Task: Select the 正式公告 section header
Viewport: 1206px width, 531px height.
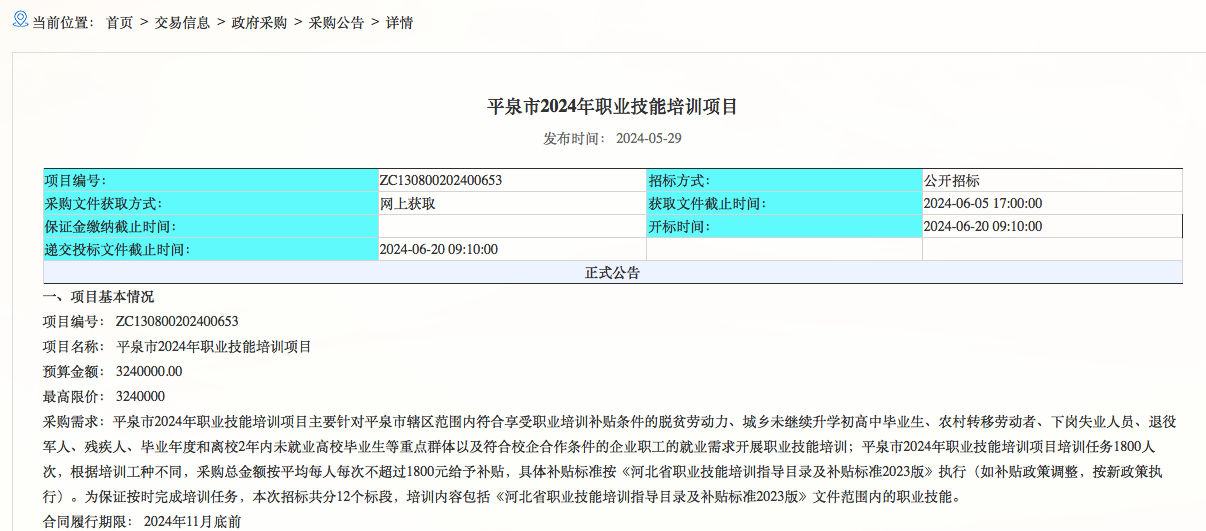Action: [612, 273]
